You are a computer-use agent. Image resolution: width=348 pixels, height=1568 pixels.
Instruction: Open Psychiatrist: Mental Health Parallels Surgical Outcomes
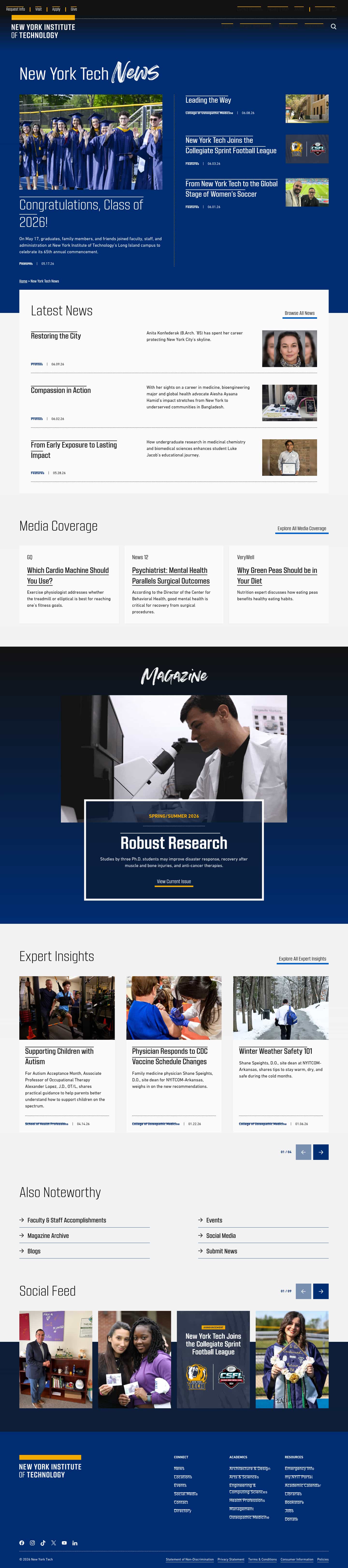click(x=171, y=576)
